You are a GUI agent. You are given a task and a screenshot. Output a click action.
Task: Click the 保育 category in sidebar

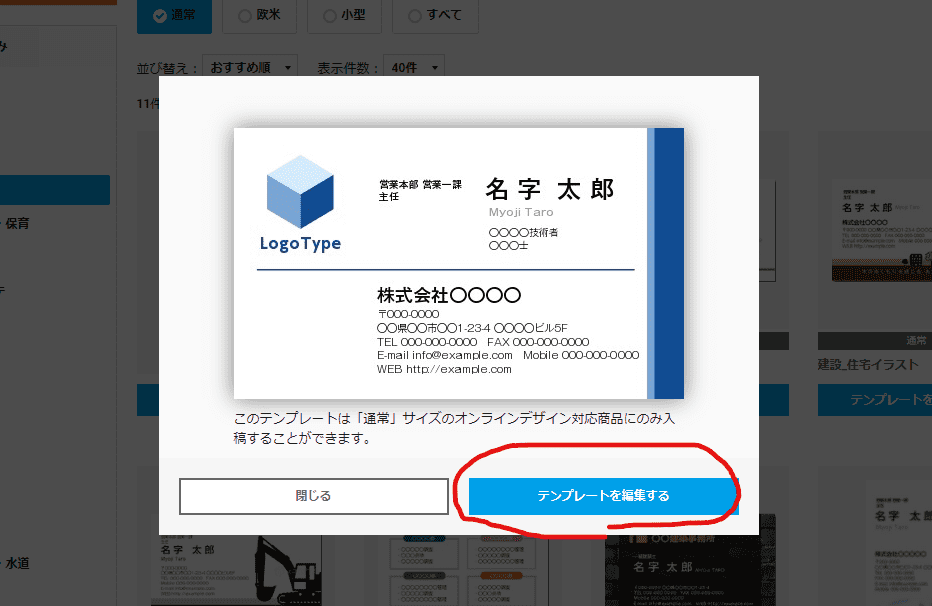pyautogui.click(x=17, y=223)
